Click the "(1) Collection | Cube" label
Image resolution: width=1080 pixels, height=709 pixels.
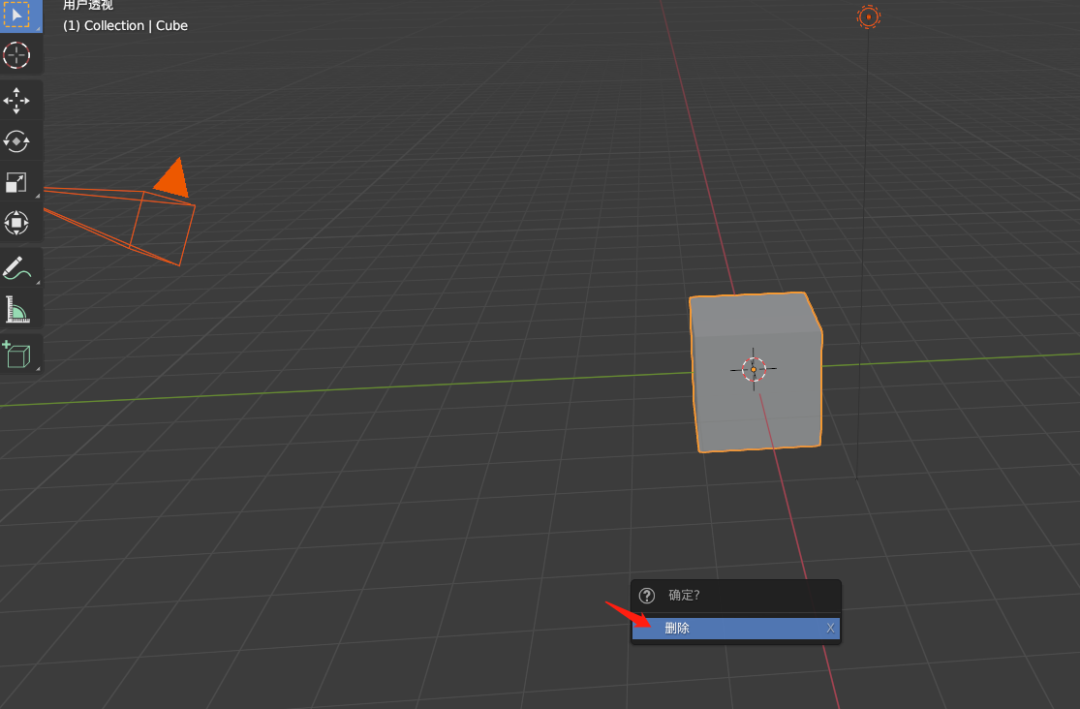tap(125, 25)
